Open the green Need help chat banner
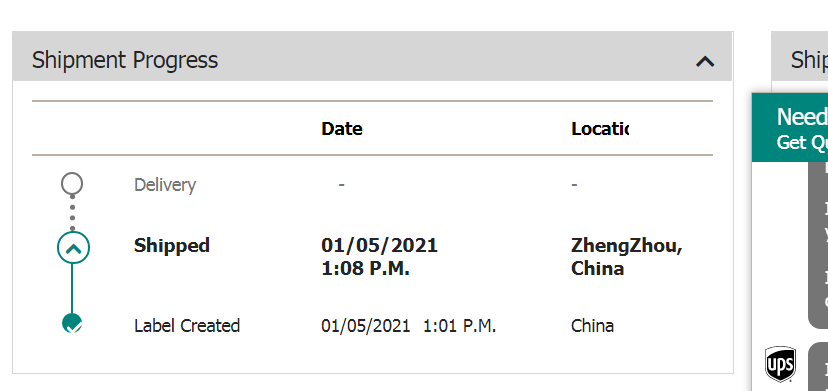 (x=790, y=127)
